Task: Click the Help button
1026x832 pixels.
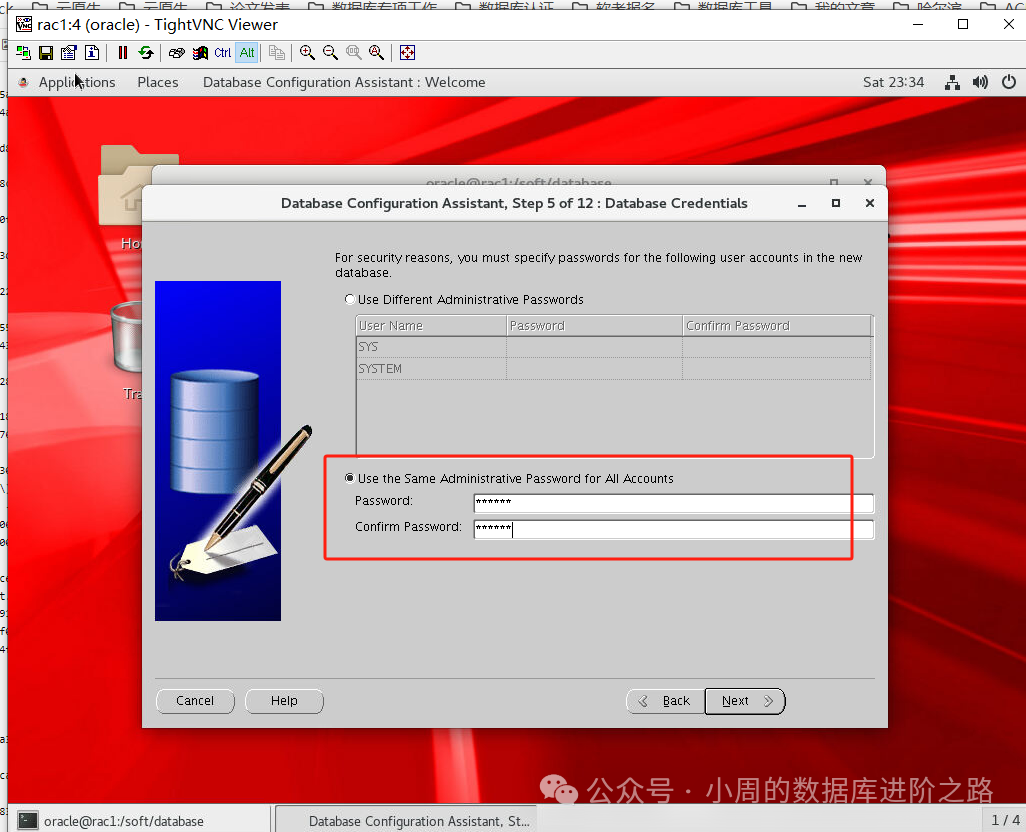Action: click(x=284, y=701)
